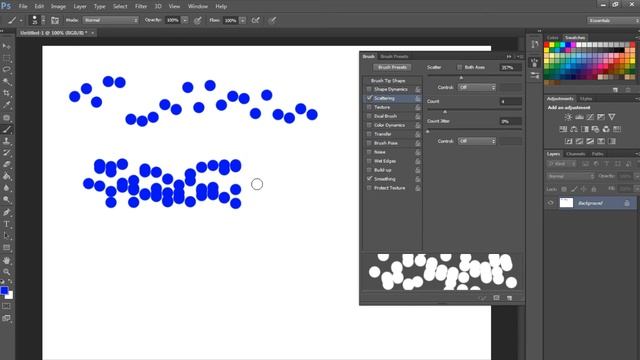Viewport: 640px width, 360px height.
Task: Click the Count value field
Action: (x=511, y=101)
